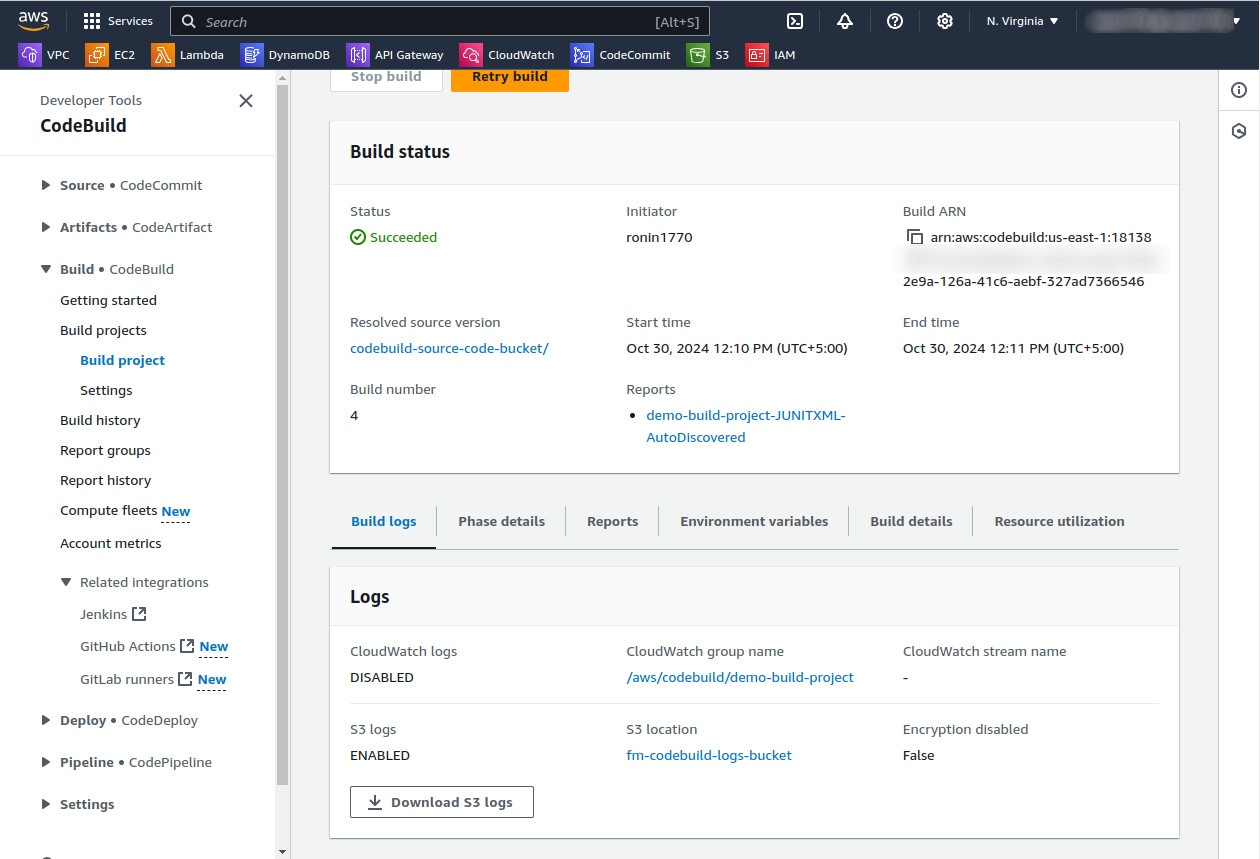The height and width of the screenshot is (859, 1260).
Task: Open the Services grid menu
Action: (x=118, y=21)
